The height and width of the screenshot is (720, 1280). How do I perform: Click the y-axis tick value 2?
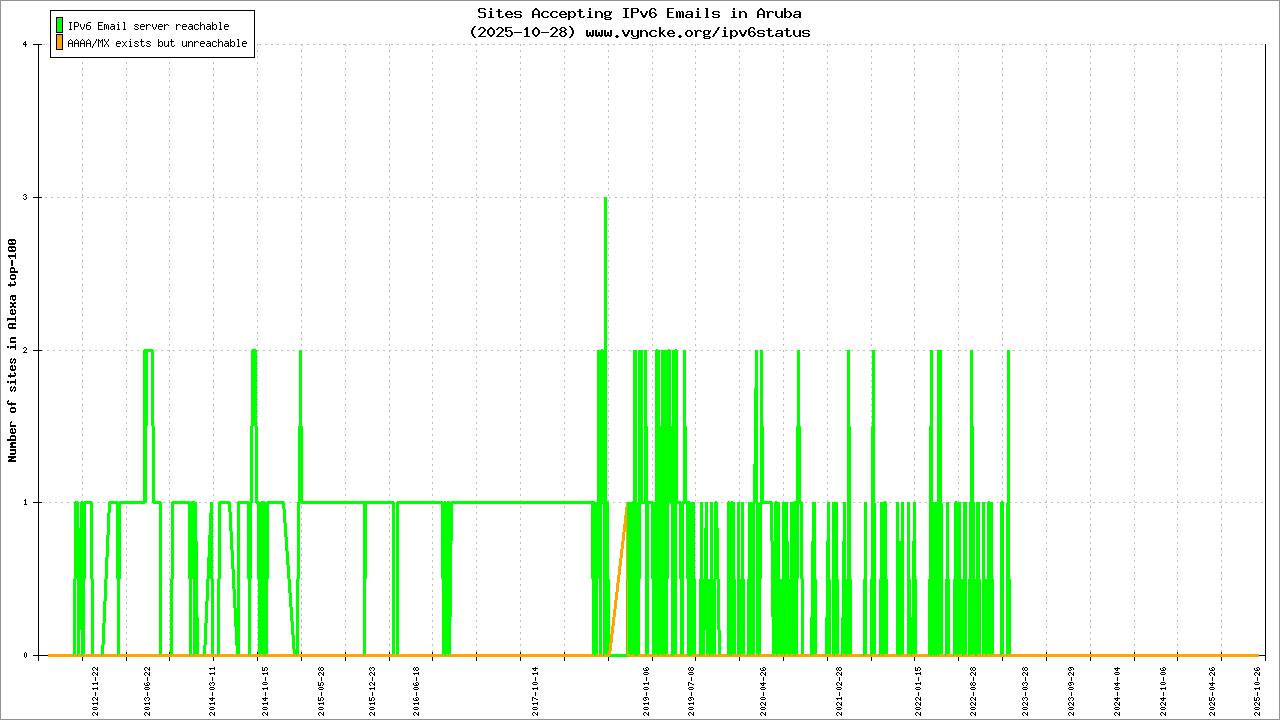[x=38, y=350]
